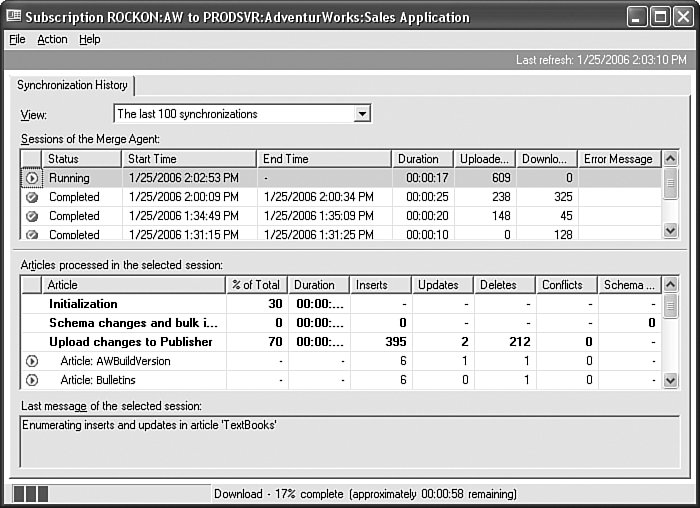Click the icon beside Article: AWBuildVersion
This screenshot has height=508, width=700.
tap(32, 361)
